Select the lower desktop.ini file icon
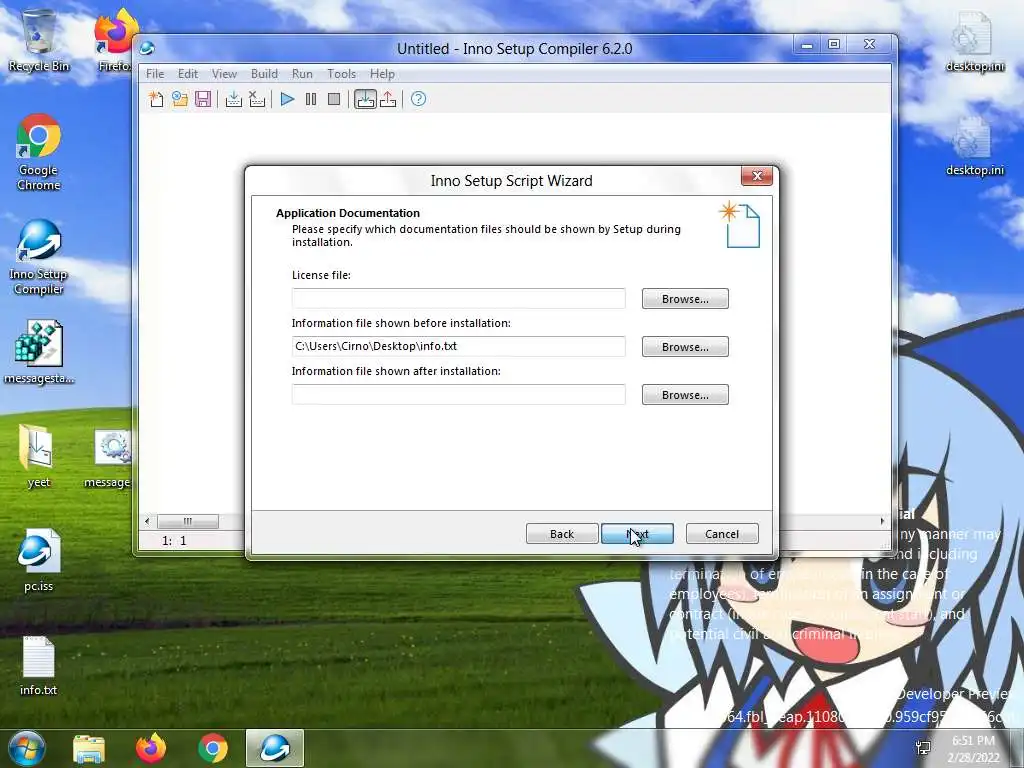The width and height of the screenshot is (1024, 768). [x=975, y=145]
